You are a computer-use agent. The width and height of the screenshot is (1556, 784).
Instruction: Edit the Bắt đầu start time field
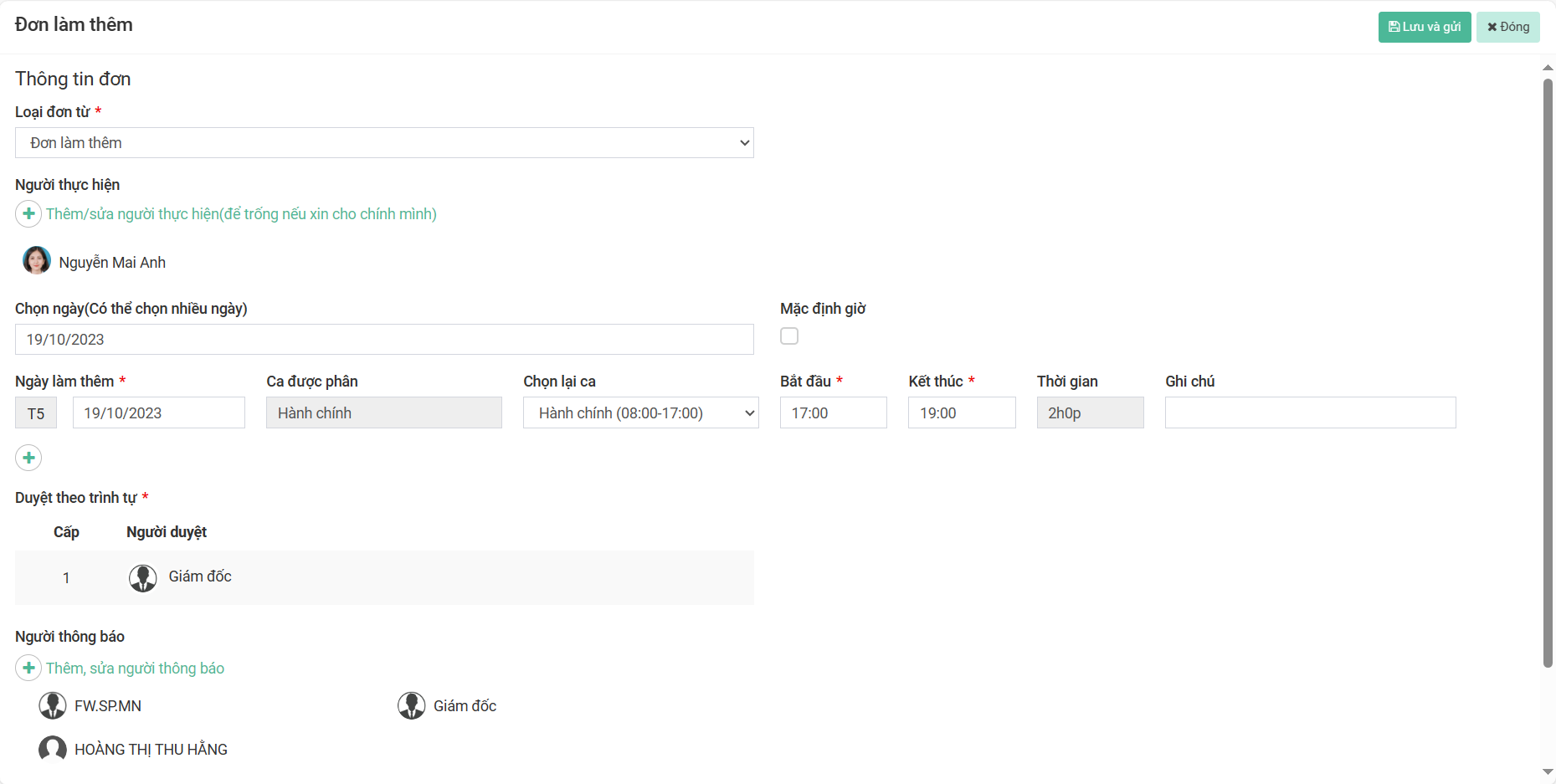pos(833,412)
